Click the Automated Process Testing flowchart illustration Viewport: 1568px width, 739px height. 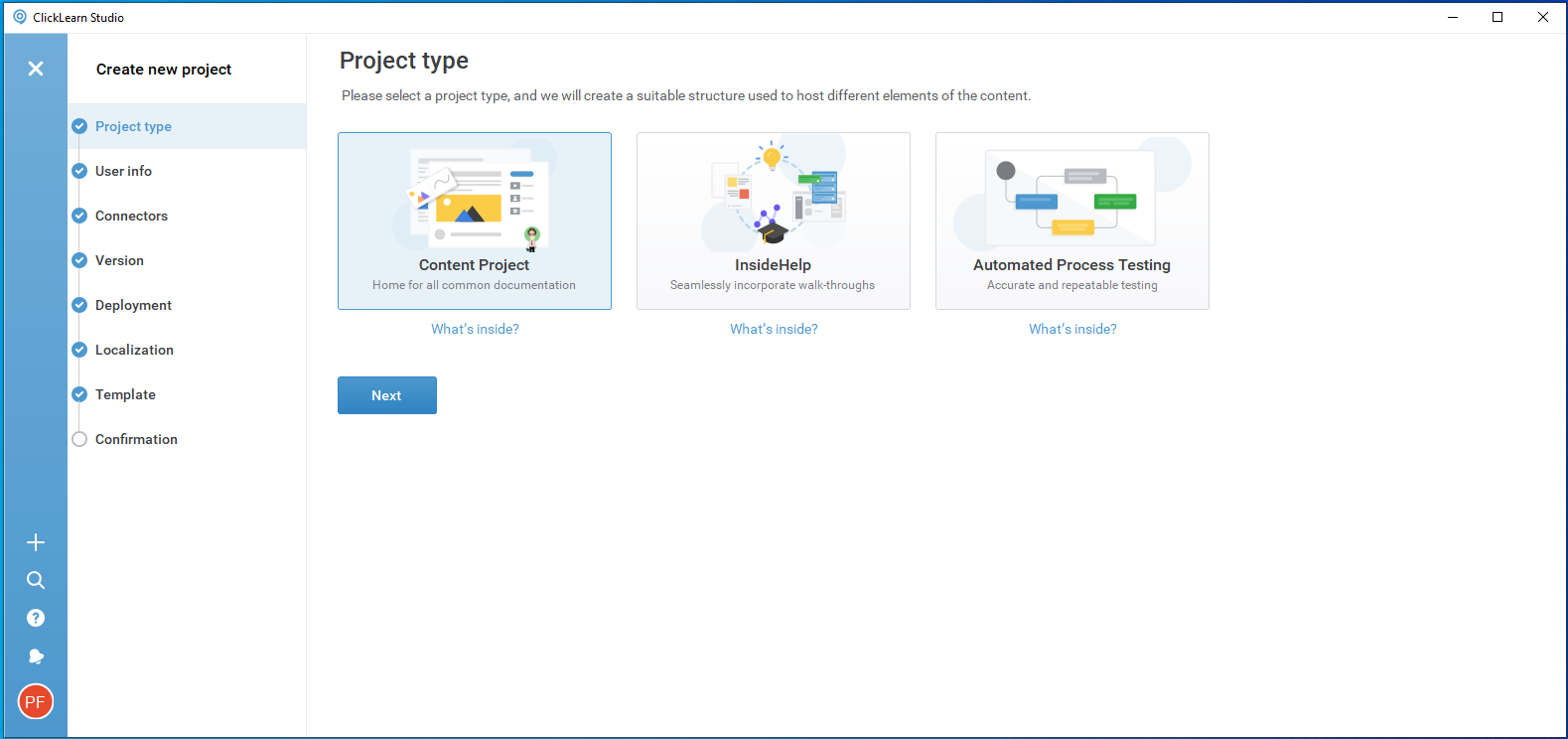1072,193
